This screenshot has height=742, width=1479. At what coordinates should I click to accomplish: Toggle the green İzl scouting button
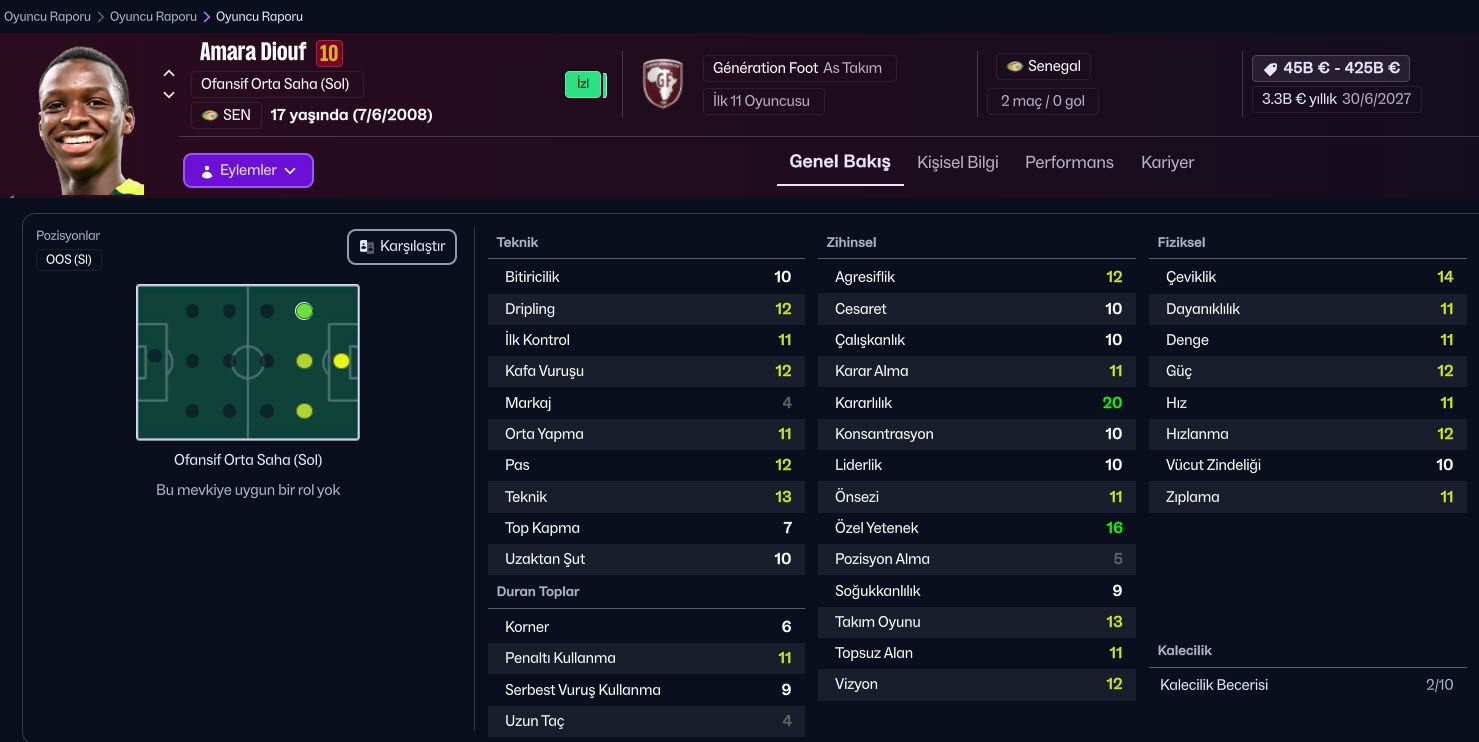coord(584,84)
